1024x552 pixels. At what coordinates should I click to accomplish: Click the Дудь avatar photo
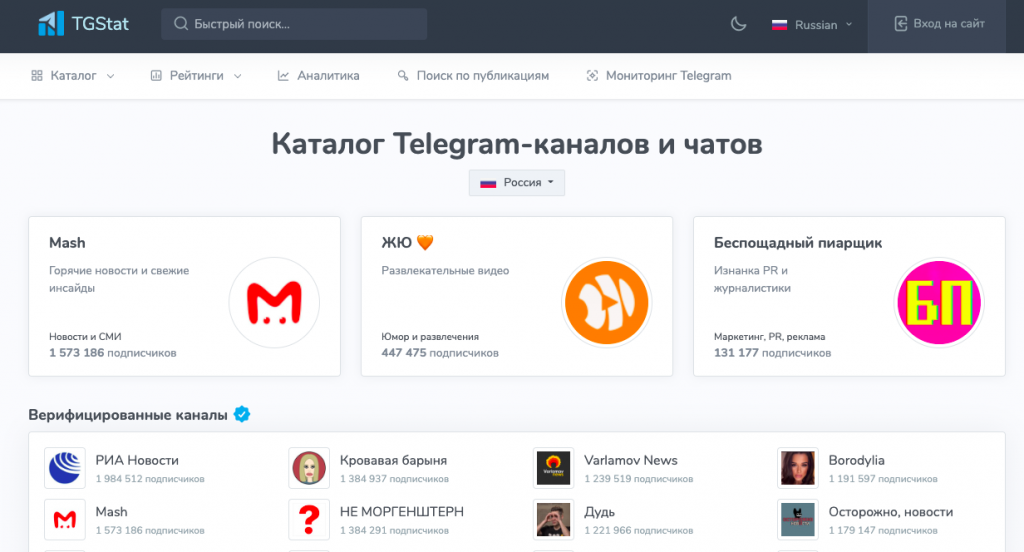pos(553,519)
